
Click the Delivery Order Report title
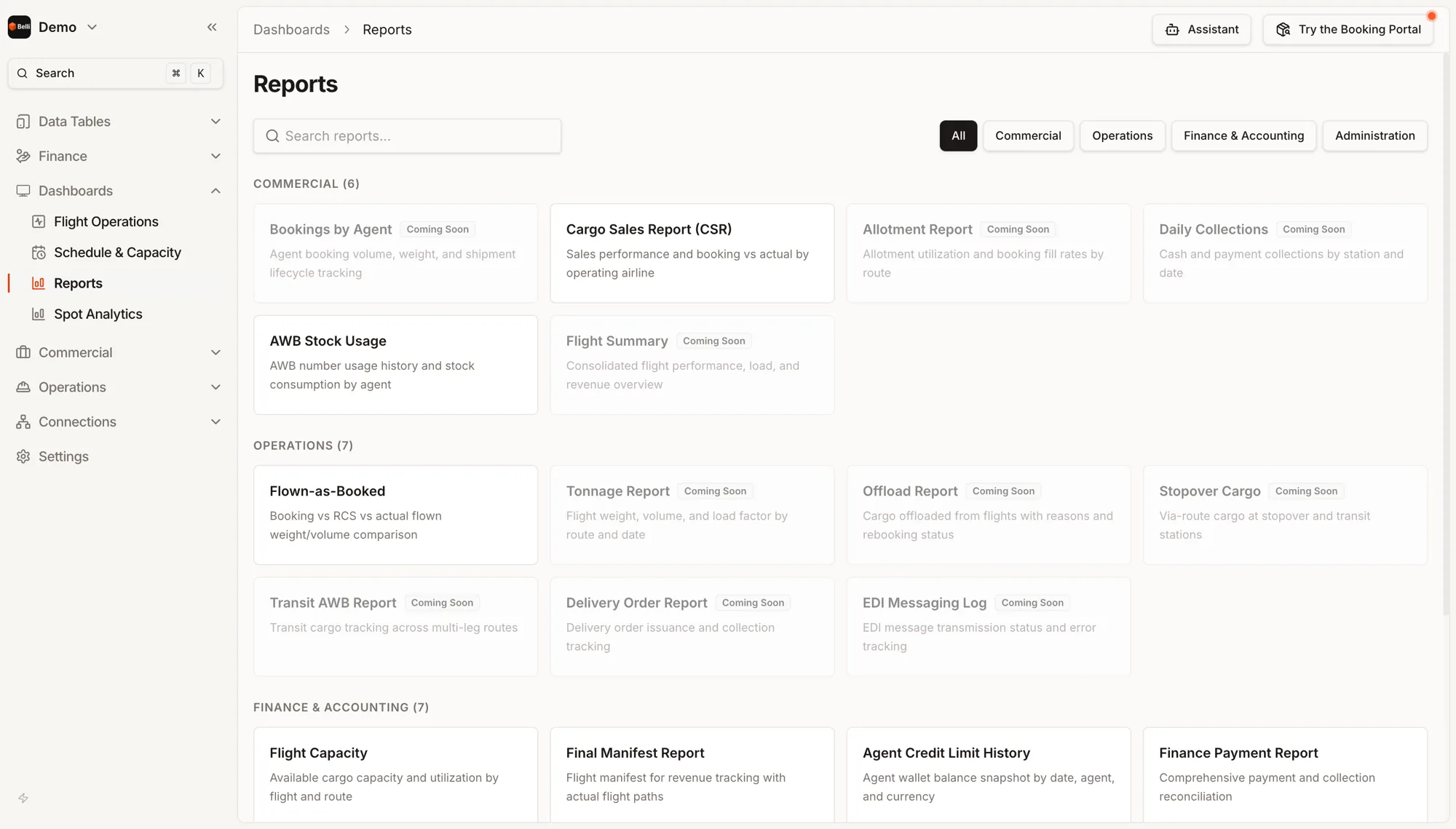(x=636, y=603)
